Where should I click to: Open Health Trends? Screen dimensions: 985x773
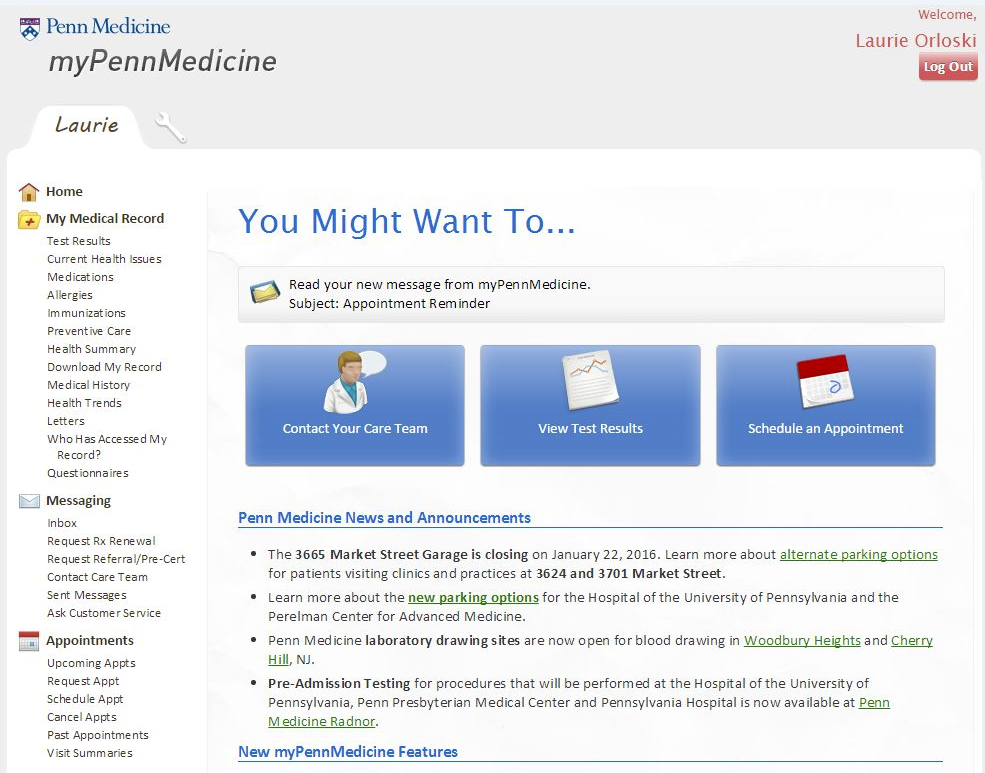click(x=84, y=403)
